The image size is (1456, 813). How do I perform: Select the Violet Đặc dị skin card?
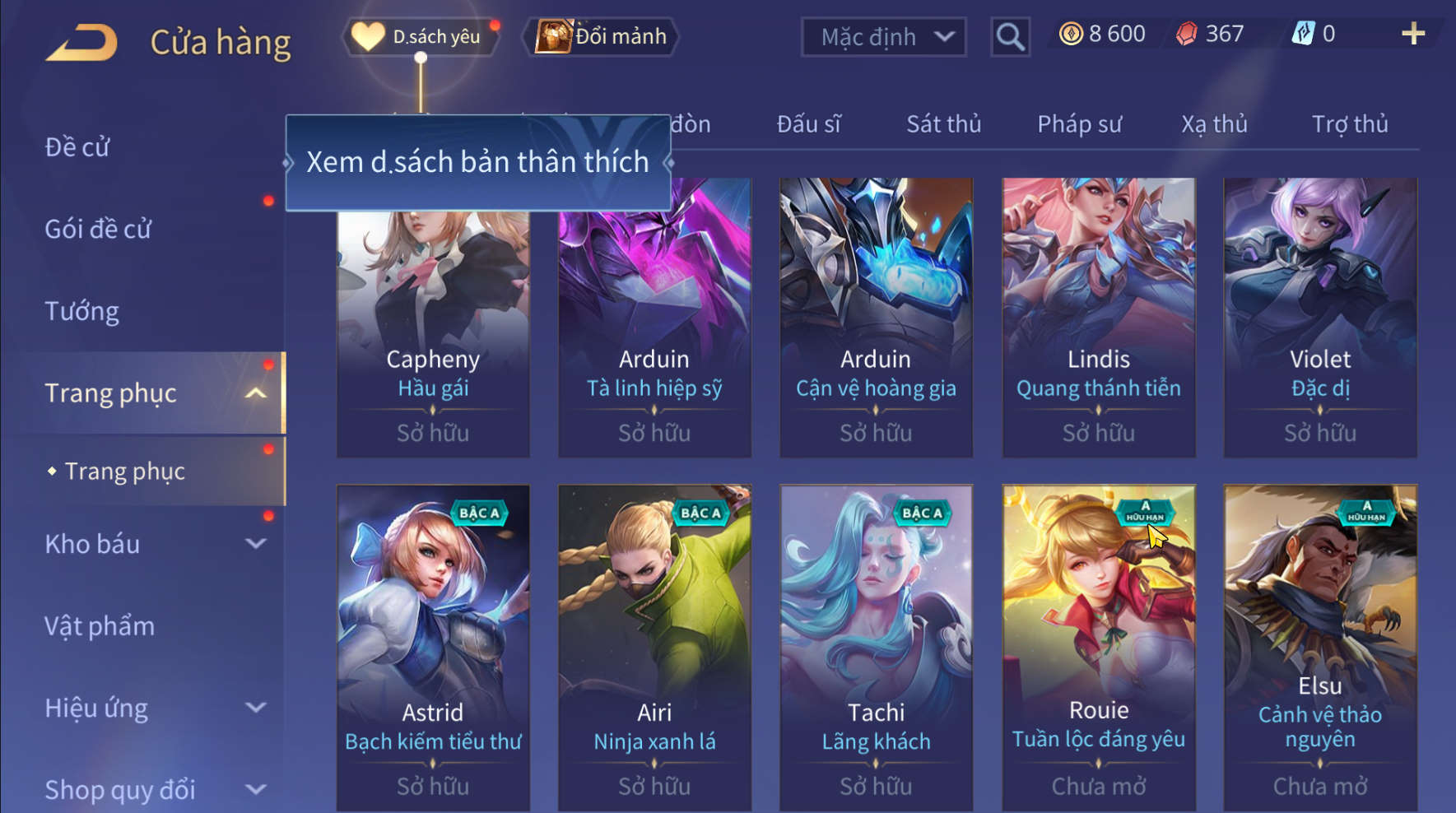click(1319, 318)
